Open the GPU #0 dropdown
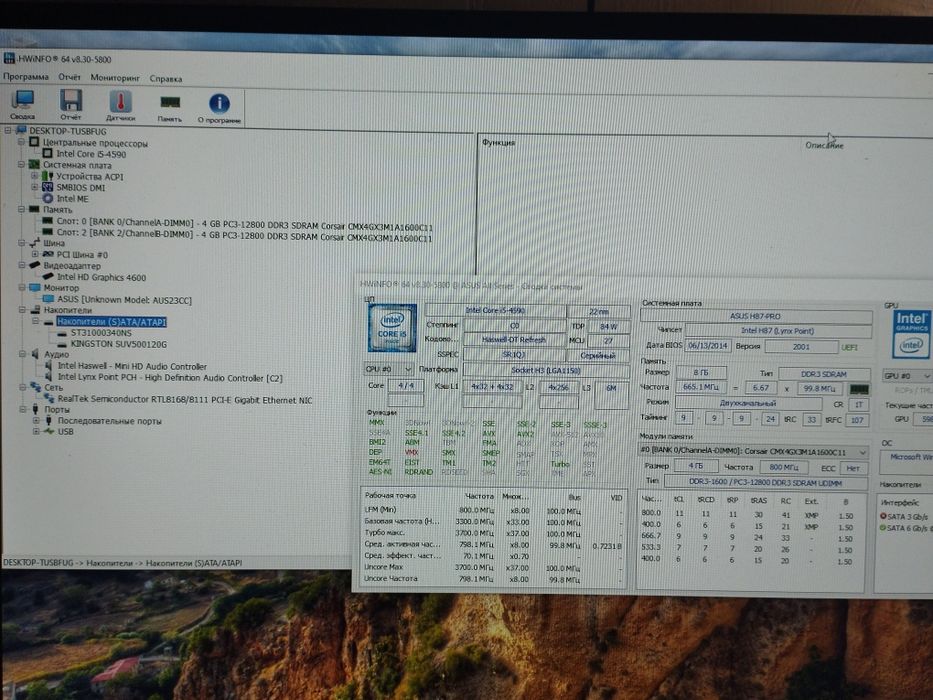 (x=907, y=376)
